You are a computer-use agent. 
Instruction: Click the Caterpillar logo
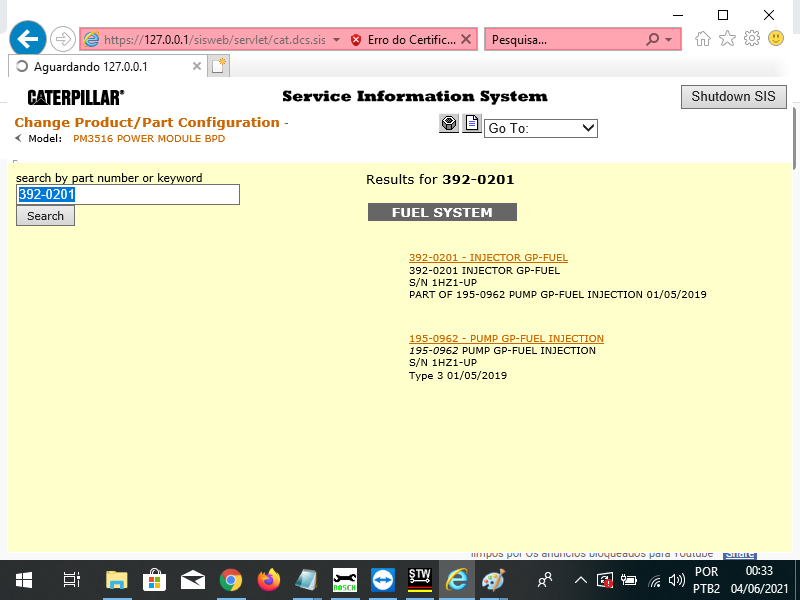tap(76, 97)
